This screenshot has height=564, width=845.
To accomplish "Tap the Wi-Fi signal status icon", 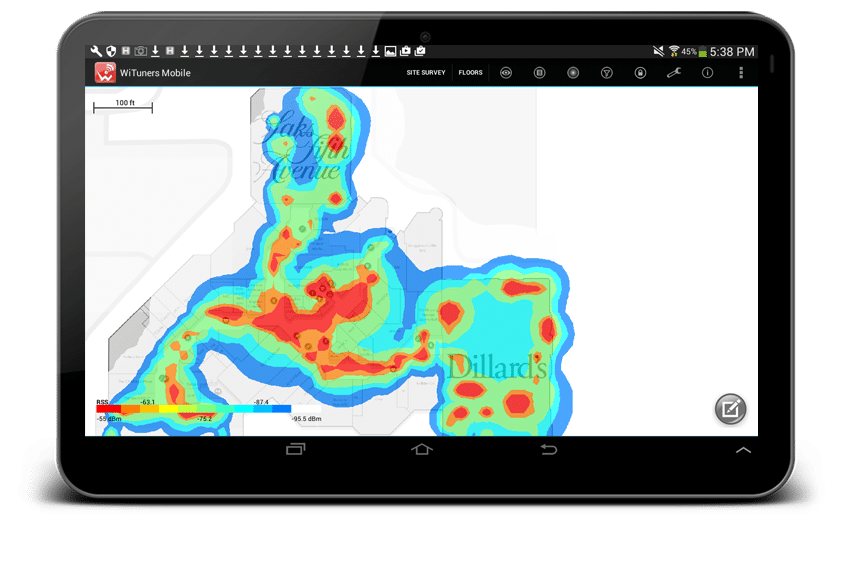I will pyautogui.click(x=674, y=51).
